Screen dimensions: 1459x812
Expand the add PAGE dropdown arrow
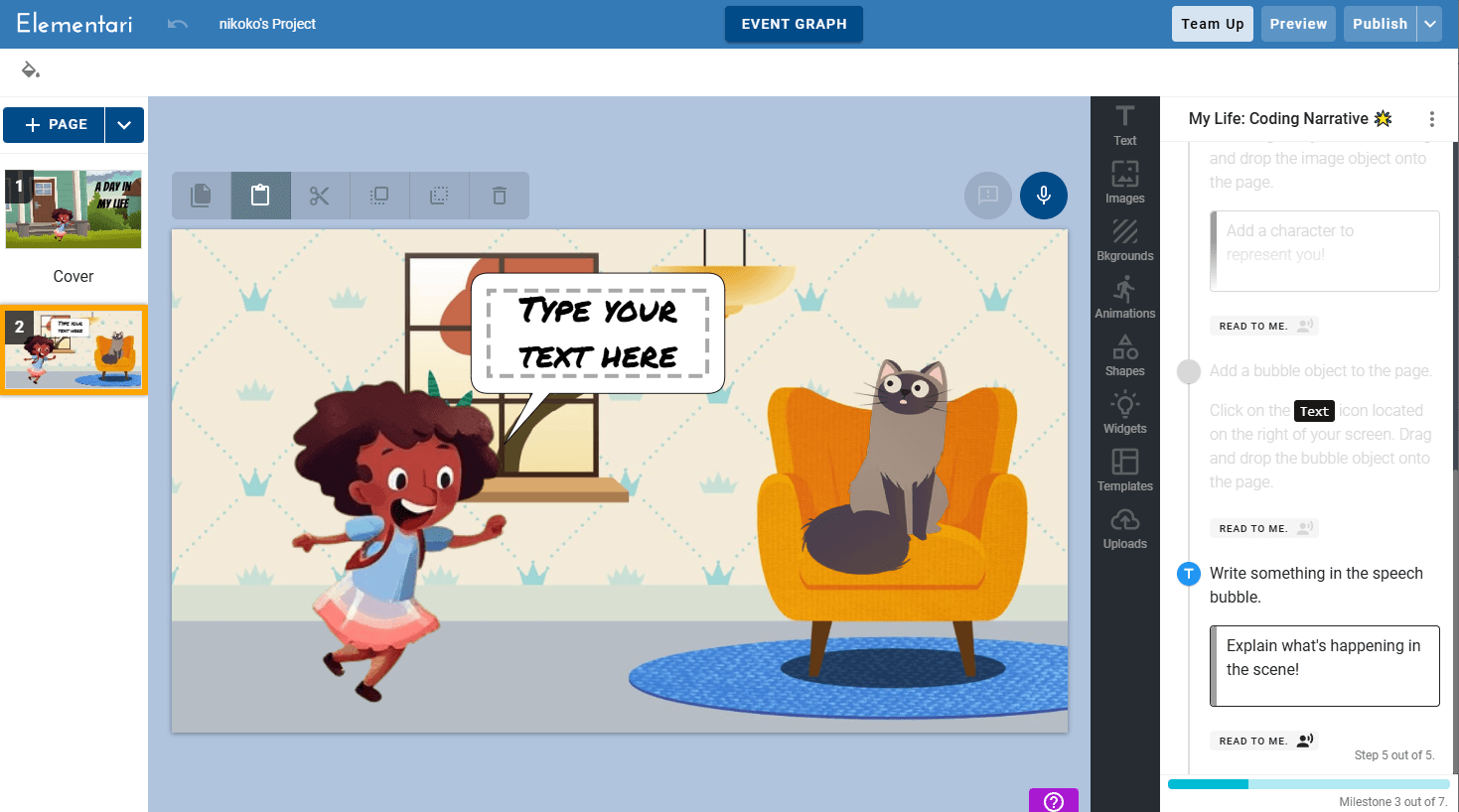(x=124, y=125)
